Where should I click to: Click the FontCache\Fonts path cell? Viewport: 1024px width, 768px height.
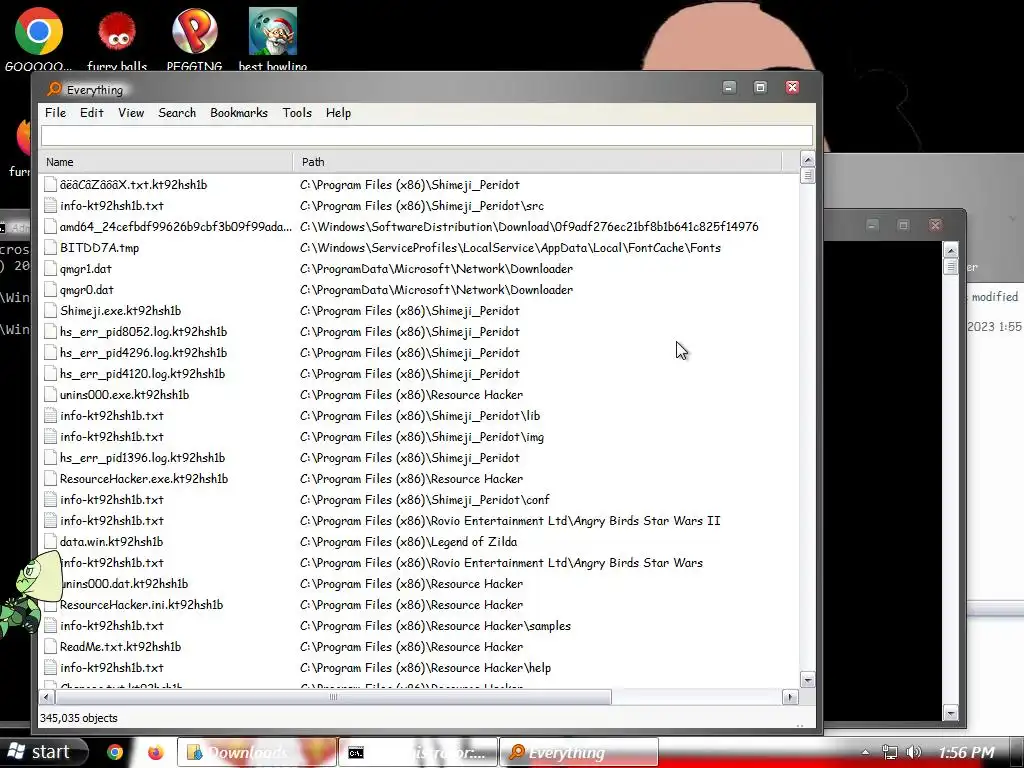pos(510,248)
